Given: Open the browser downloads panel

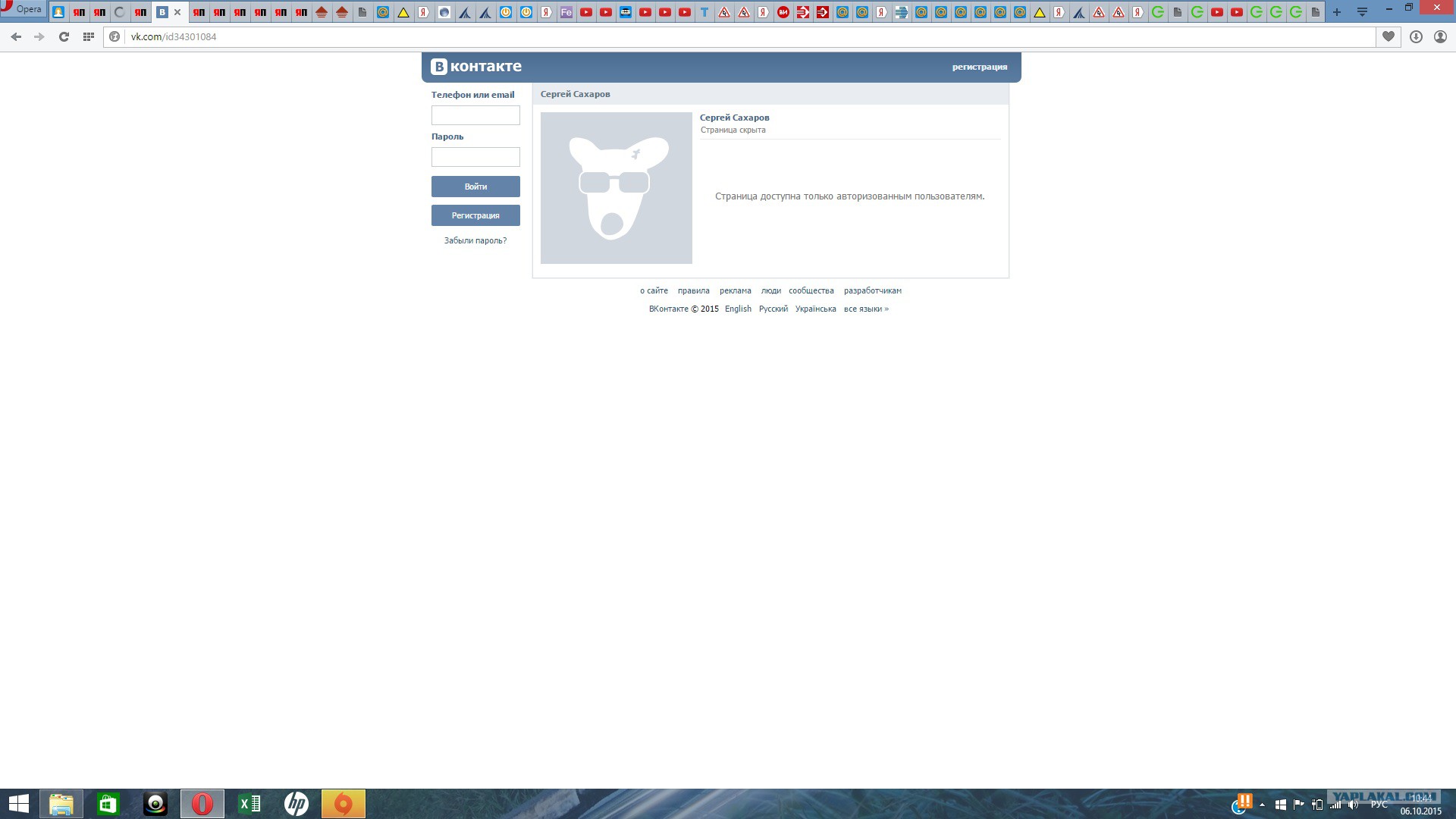Looking at the screenshot, I should [x=1416, y=36].
